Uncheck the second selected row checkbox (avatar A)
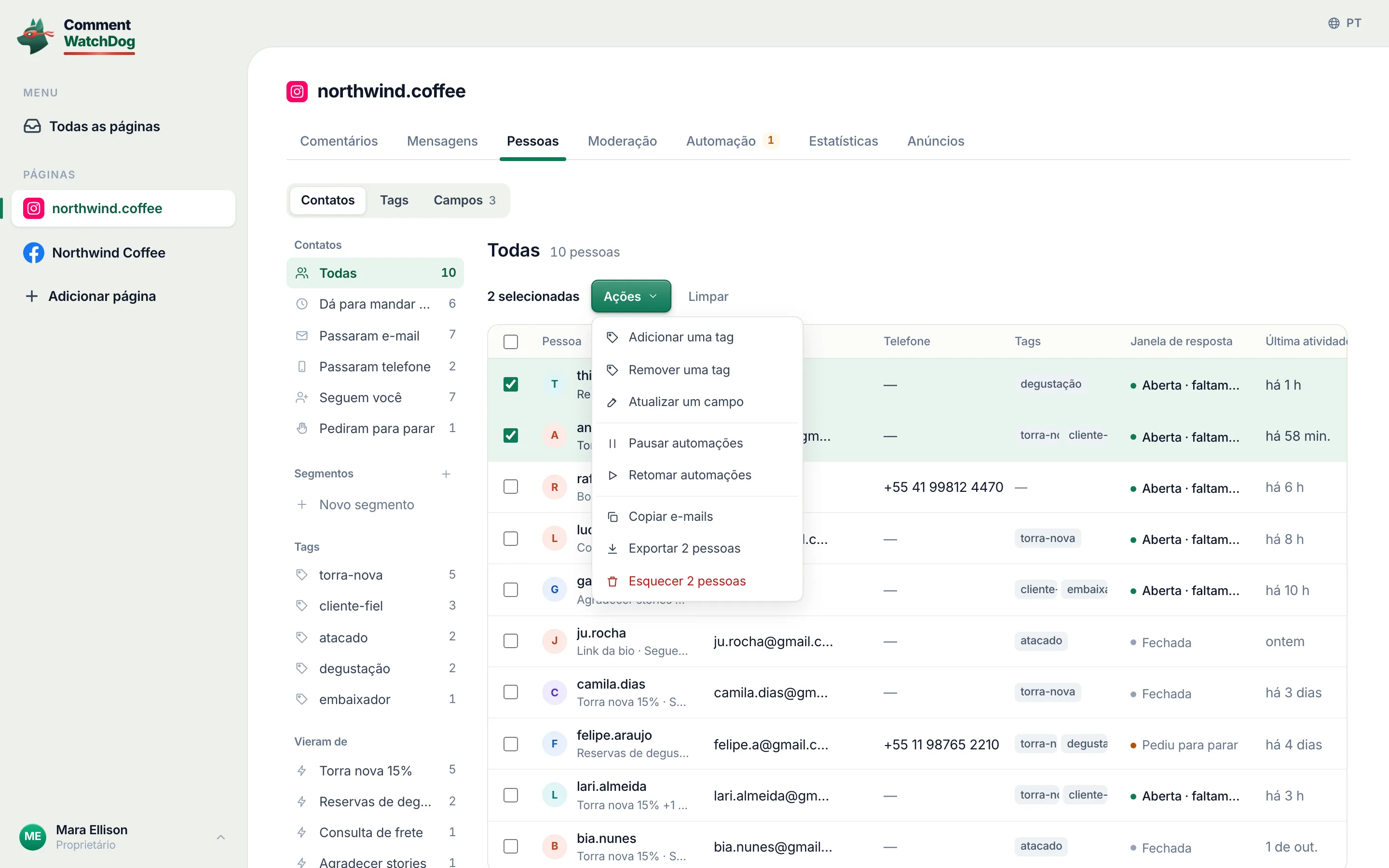 [510, 436]
